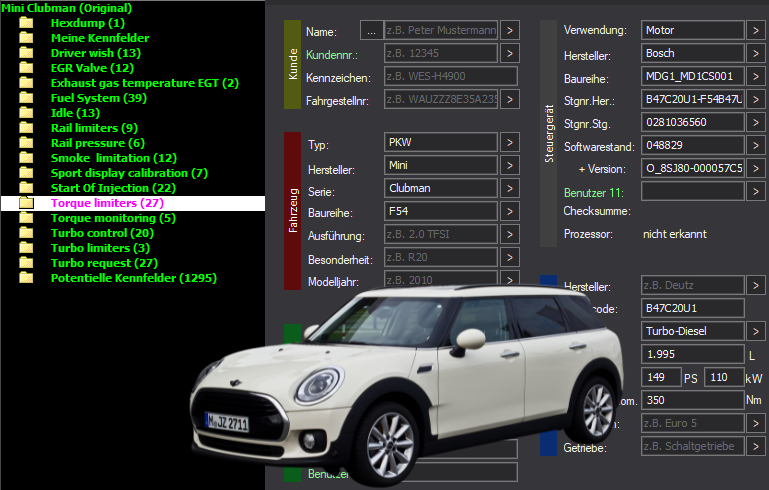This screenshot has height=490, width=769.
Task: Click the Prozessor value 'nicht erkannt'
Action: pos(675,234)
